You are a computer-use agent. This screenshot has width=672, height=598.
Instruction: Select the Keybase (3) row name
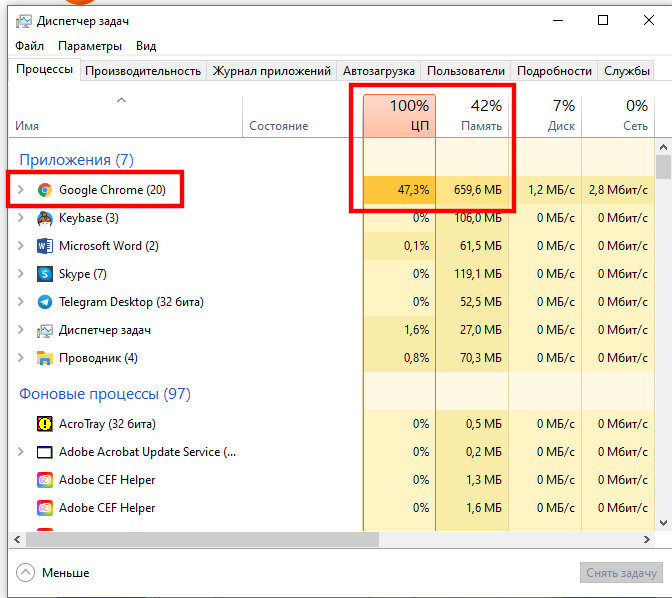point(89,218)
